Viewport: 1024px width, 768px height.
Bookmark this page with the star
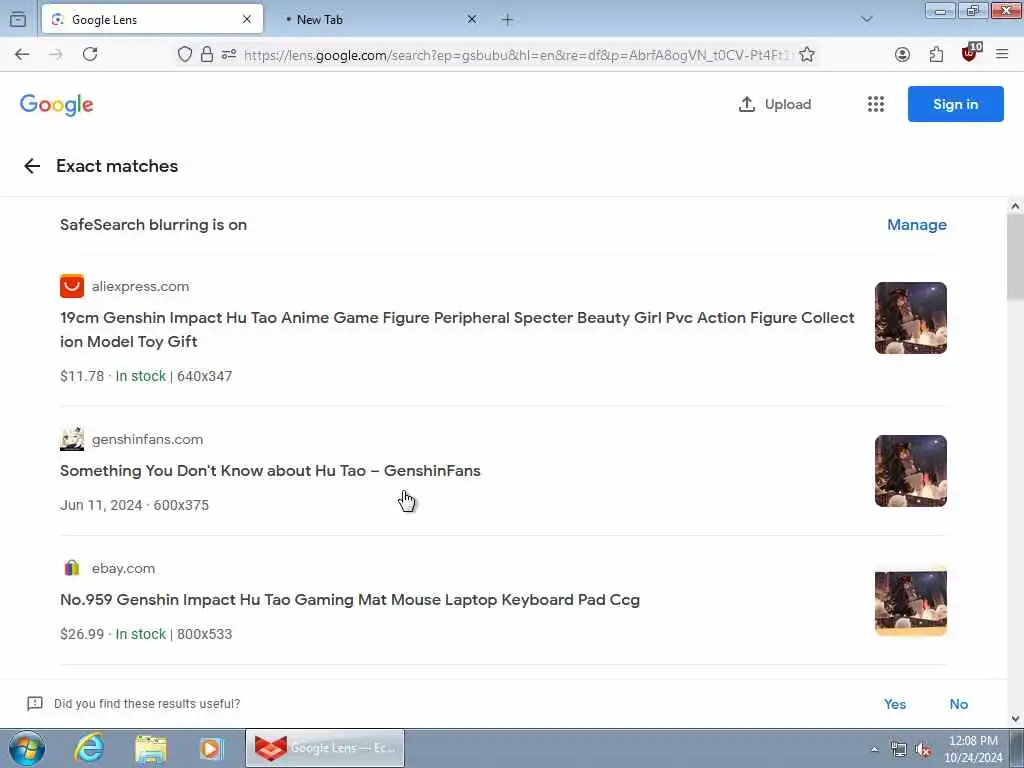(x=807, y=54)
